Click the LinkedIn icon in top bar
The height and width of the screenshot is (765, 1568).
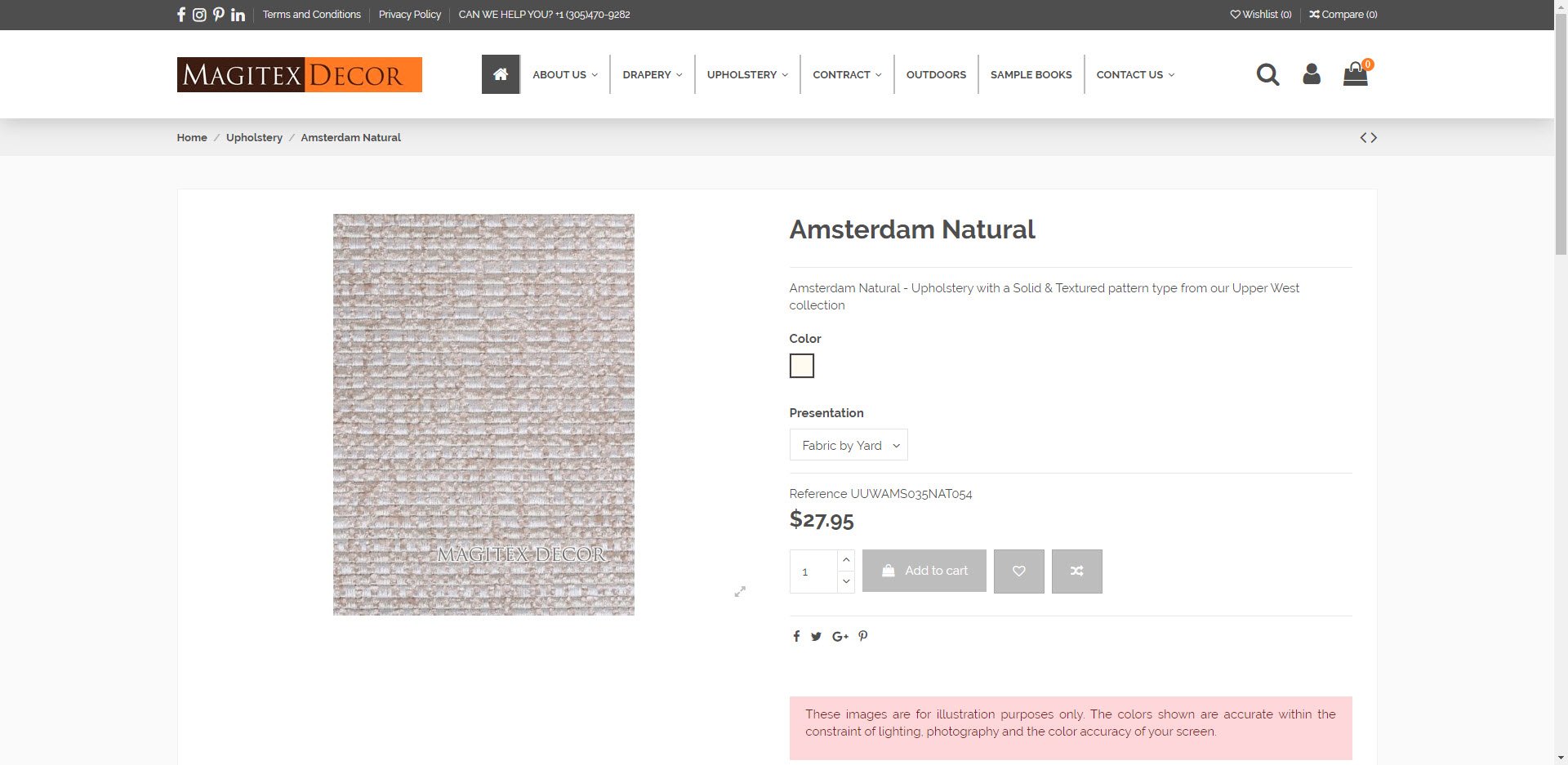click(x=238, y=15)
